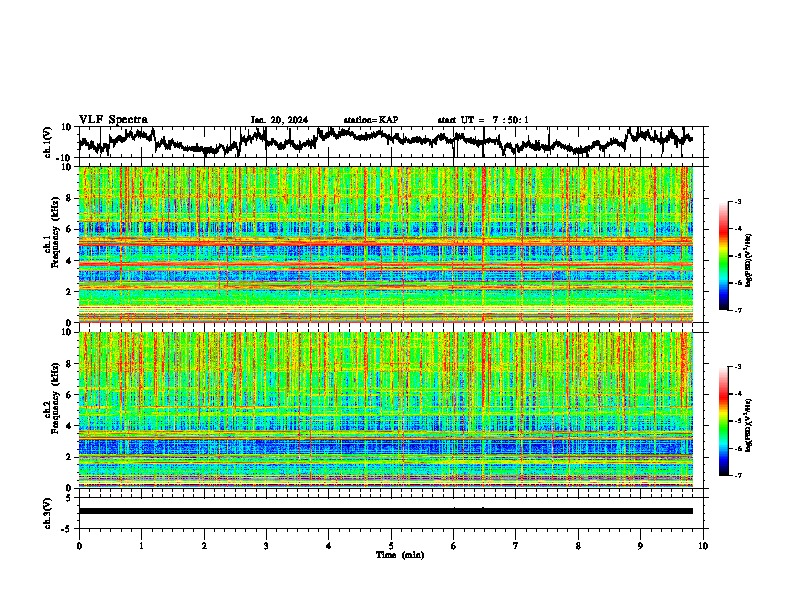
Task: Click the '0' tick on the time axis
Action: click(79, 546)
